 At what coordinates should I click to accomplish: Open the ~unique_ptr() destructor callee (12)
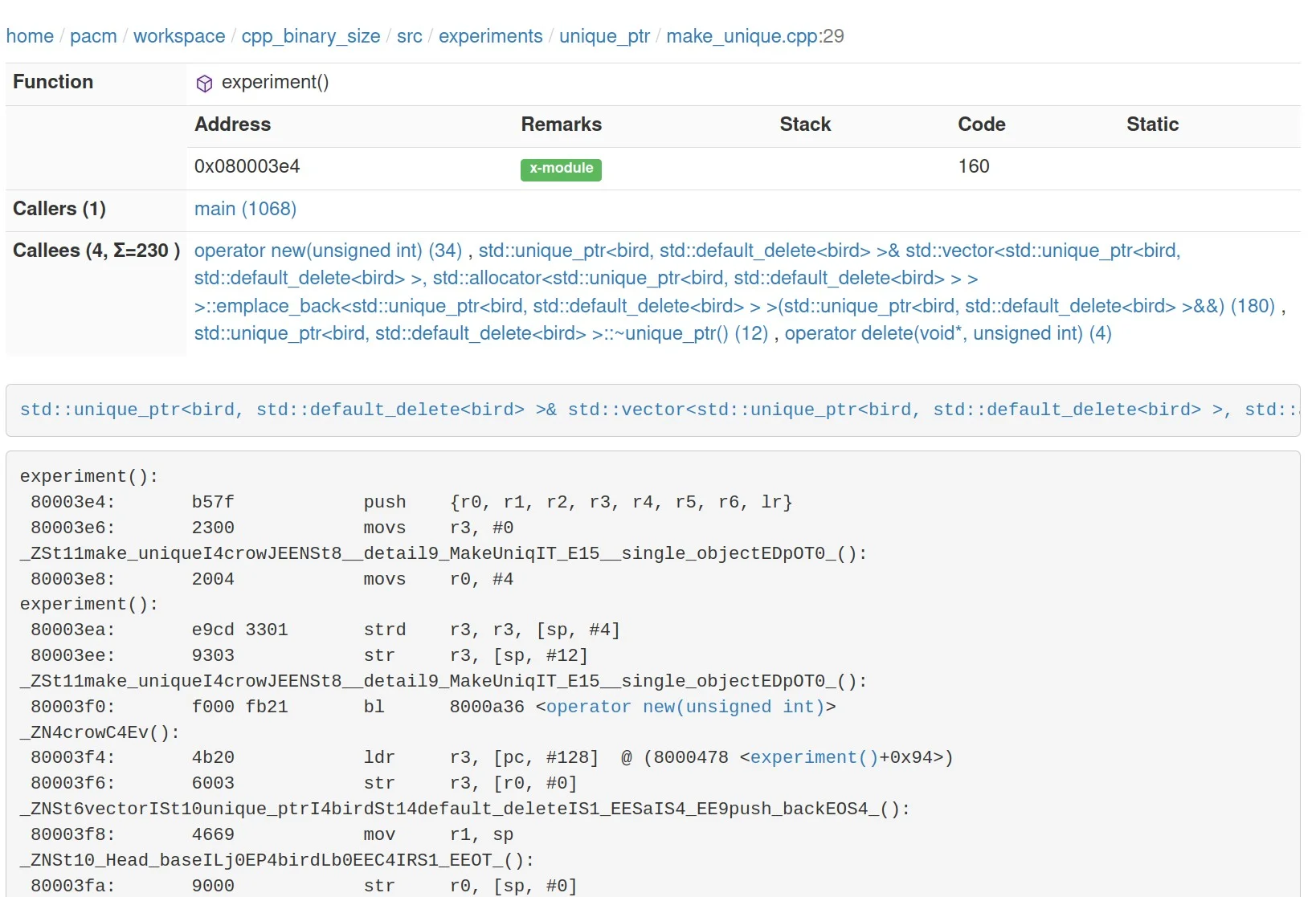coord(480,333)
